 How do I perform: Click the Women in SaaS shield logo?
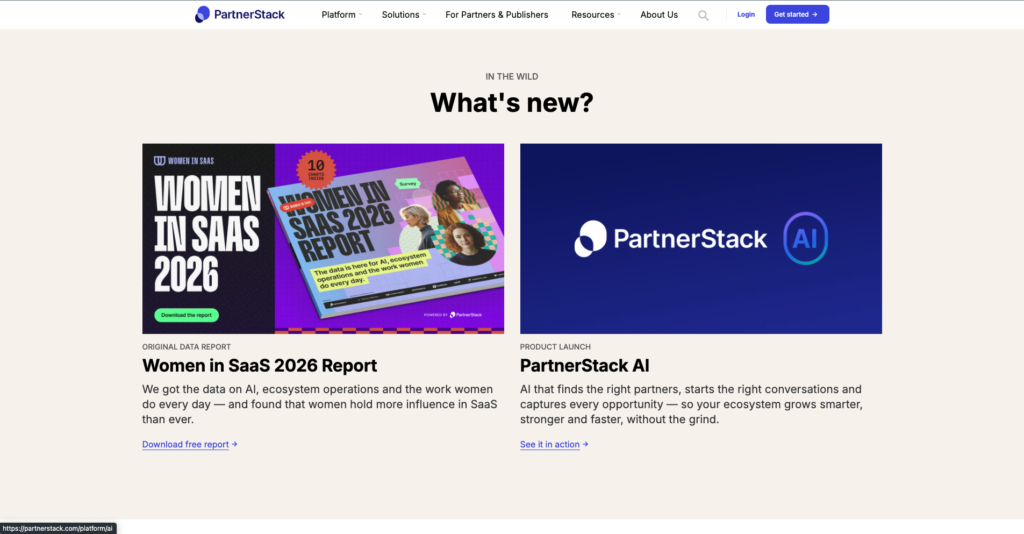pyautogui.click(x=159, y=161)
